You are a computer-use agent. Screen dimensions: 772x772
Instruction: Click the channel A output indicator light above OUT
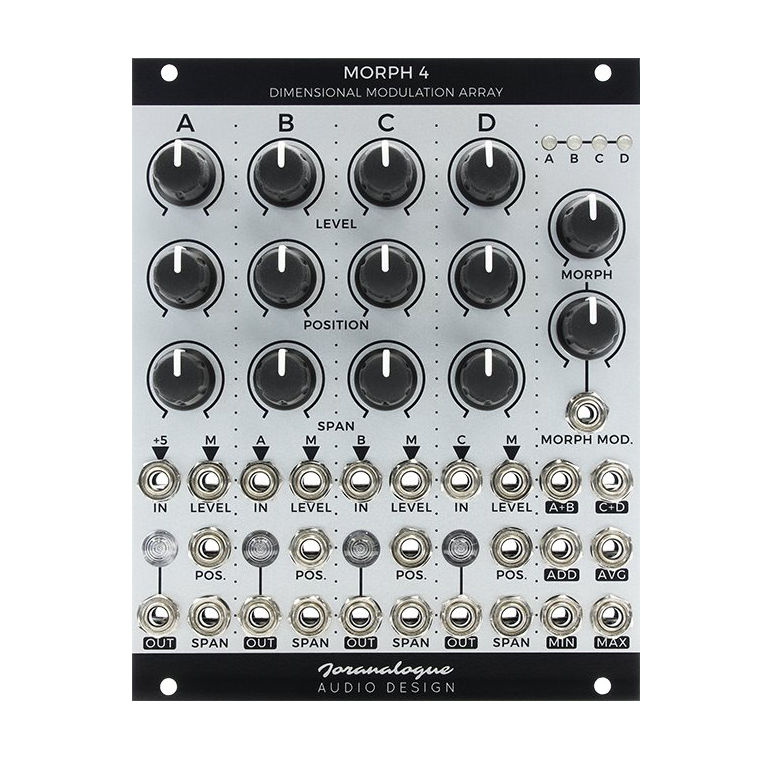[160, 547]
